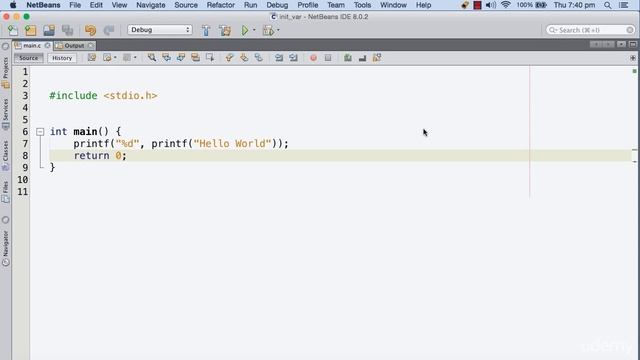Click the Search field in toolbar
640x360 pixels.
click(x=591, y=30)
